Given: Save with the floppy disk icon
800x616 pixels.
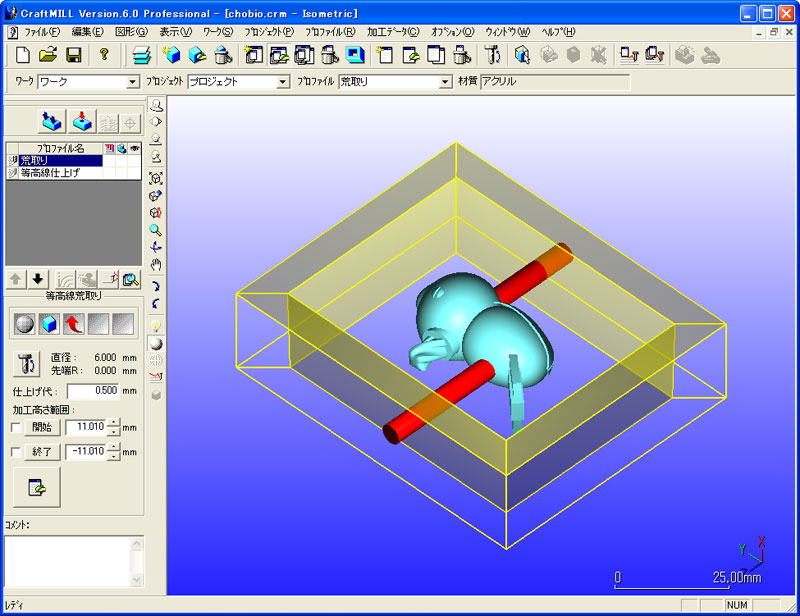Looking at the screenshot, I should tap(73, 55).
